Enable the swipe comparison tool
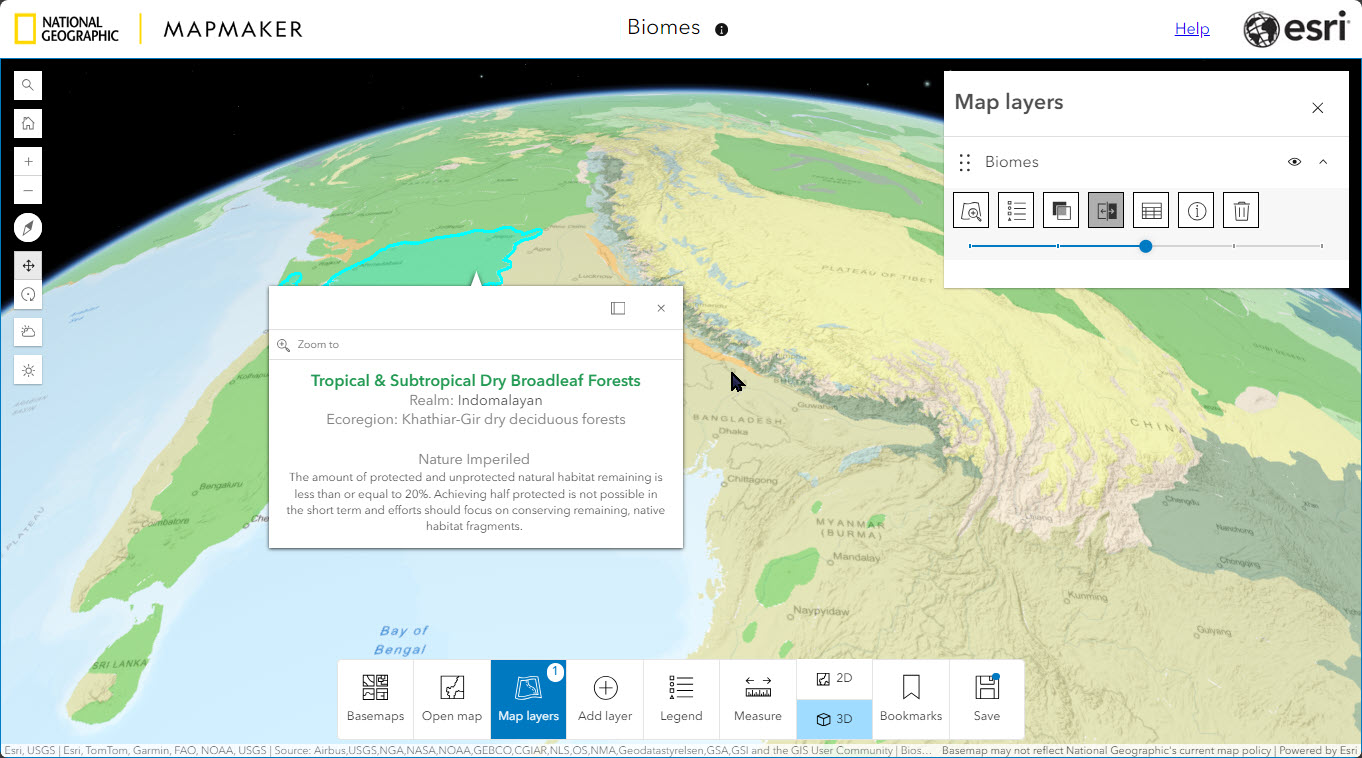The image size is (1362, 758). [x=1106, y=209]
